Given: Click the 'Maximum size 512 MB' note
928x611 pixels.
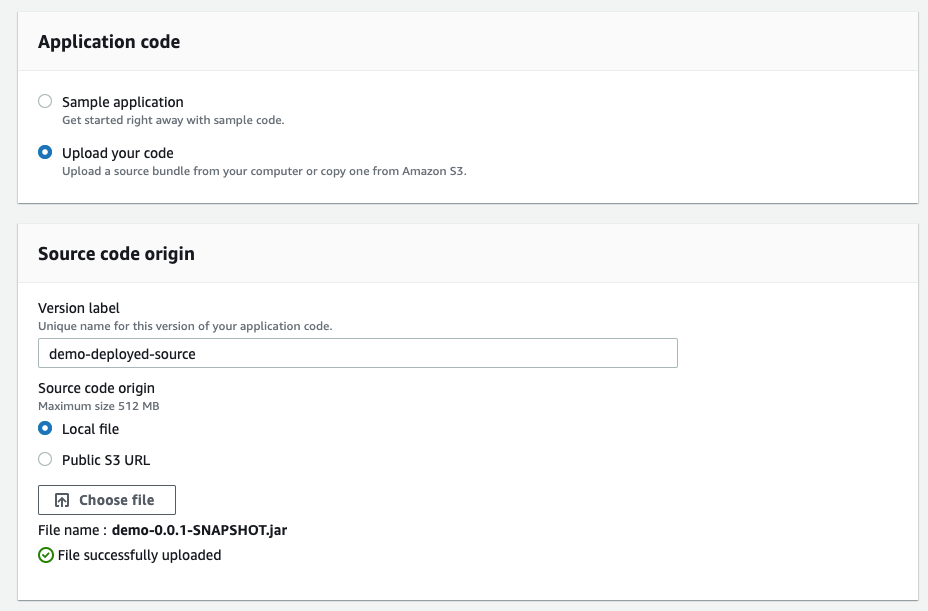Looking at the screenshot, I should [98, 406].
